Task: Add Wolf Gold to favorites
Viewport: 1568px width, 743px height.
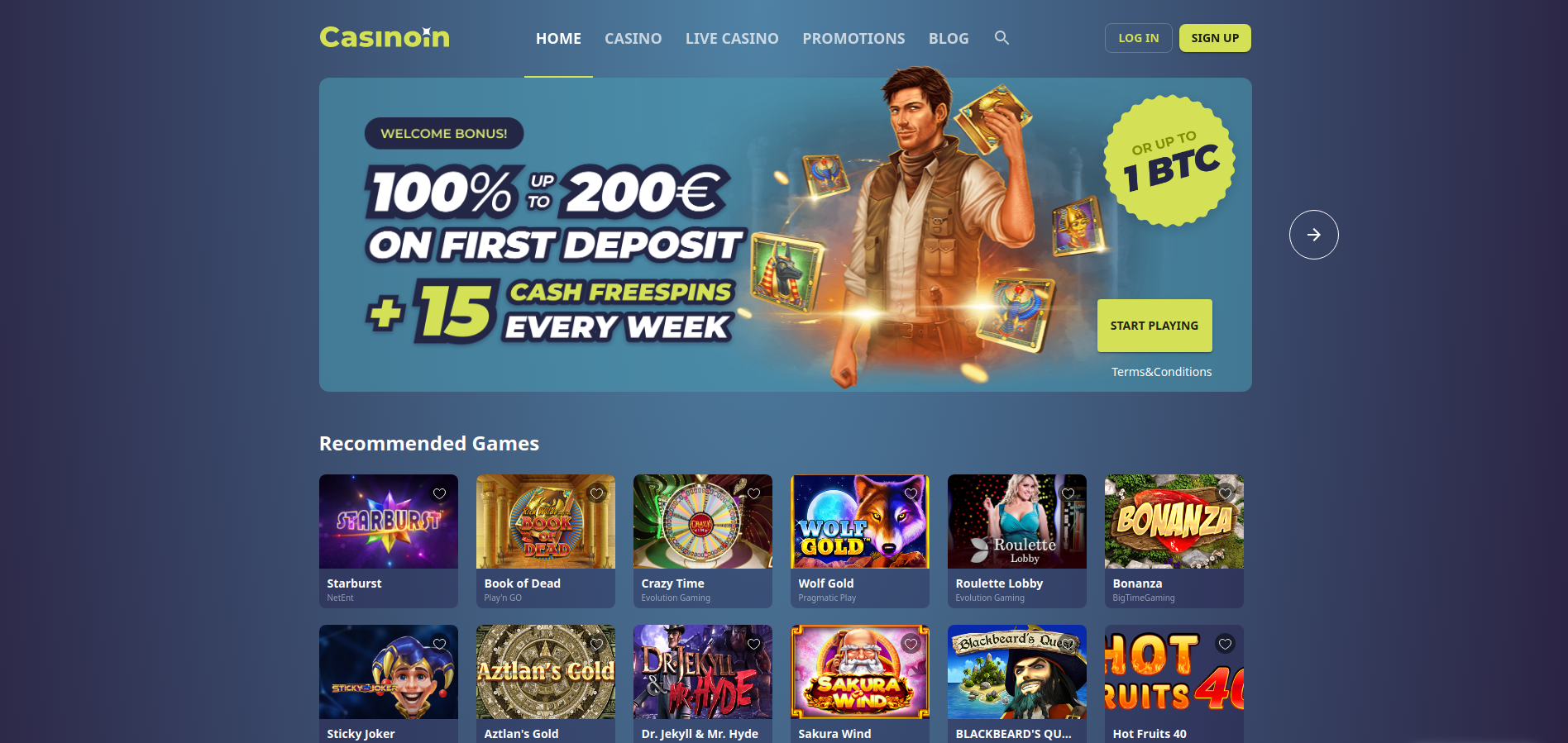Action: click(911, 493)
